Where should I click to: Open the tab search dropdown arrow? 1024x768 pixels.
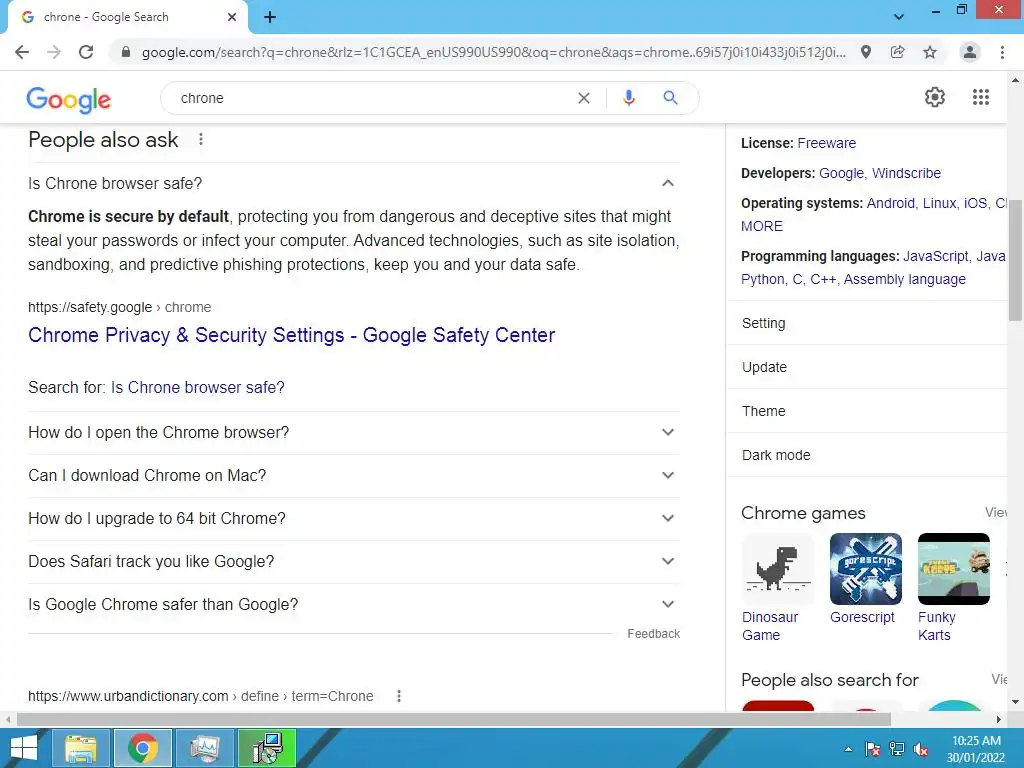[899, 17]
